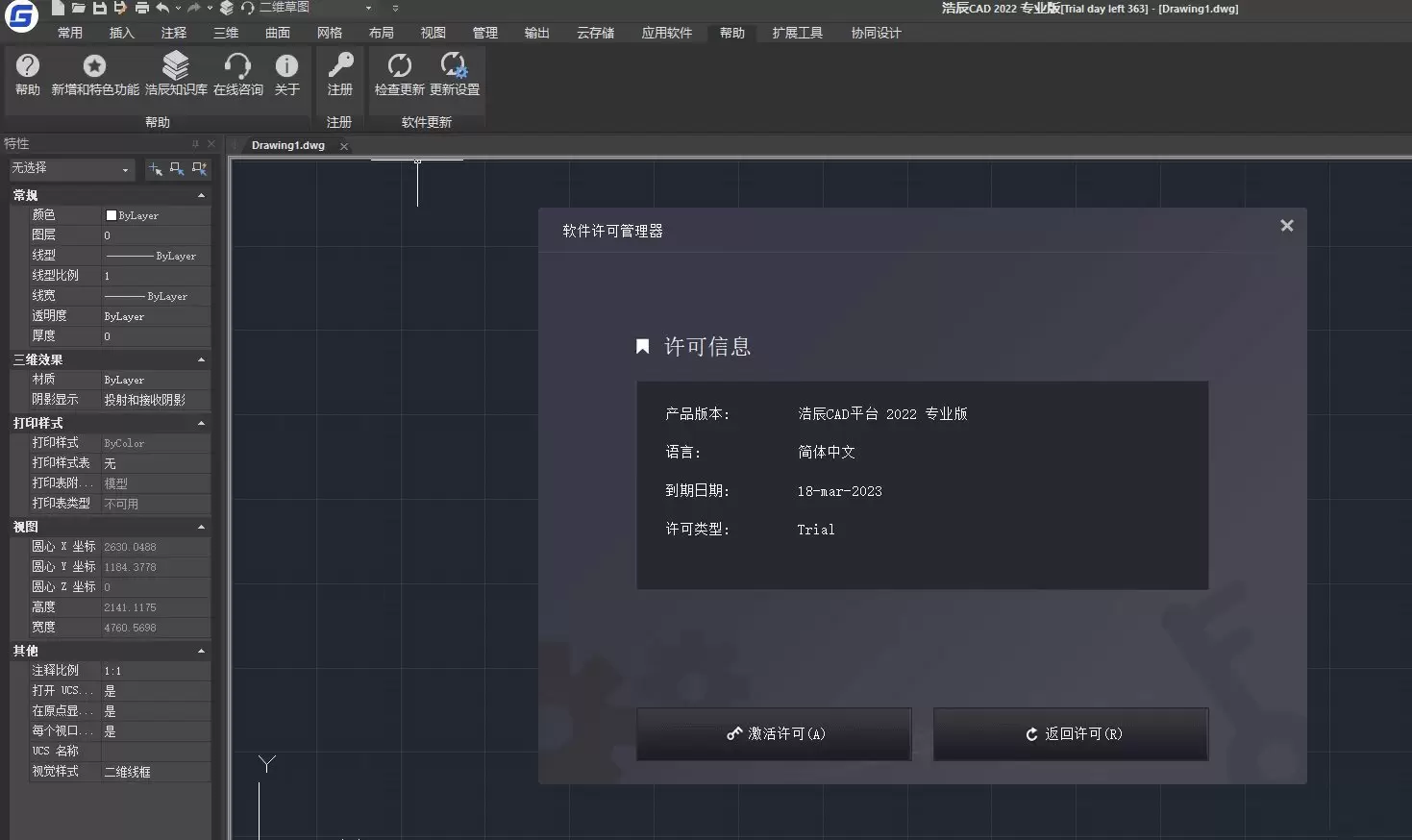Click the 厚度 value field

point(156,336)
